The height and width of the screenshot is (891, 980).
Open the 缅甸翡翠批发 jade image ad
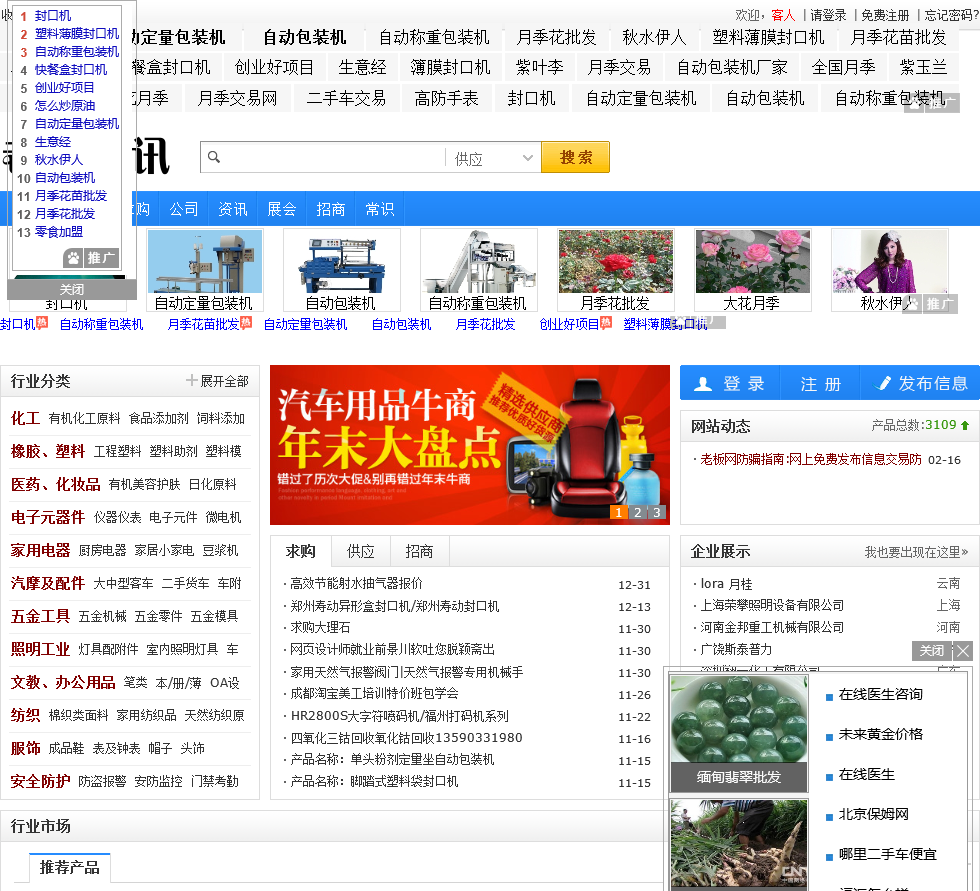point(739,734)
